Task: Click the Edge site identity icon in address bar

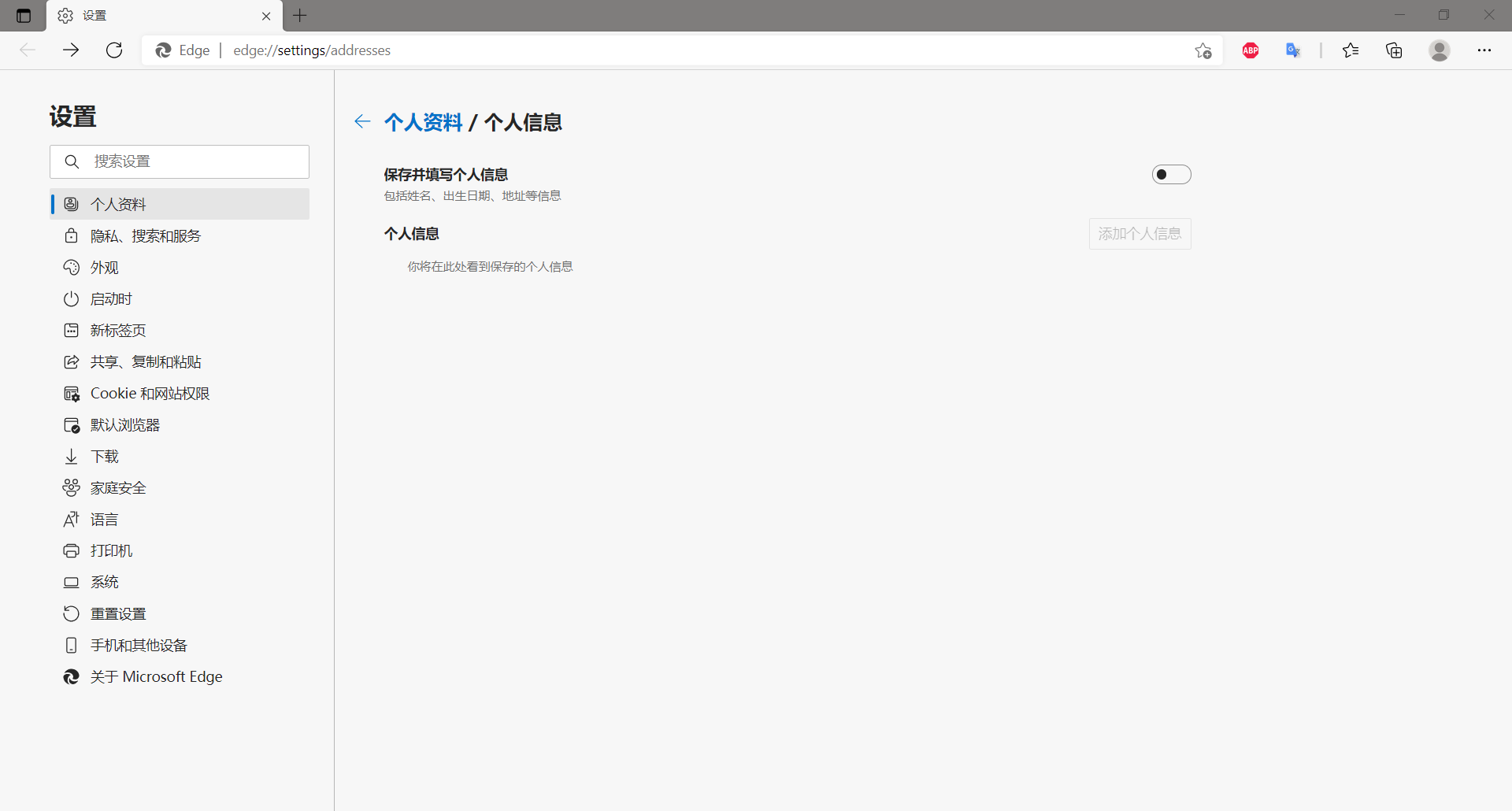Action: (x=163, y=50)
